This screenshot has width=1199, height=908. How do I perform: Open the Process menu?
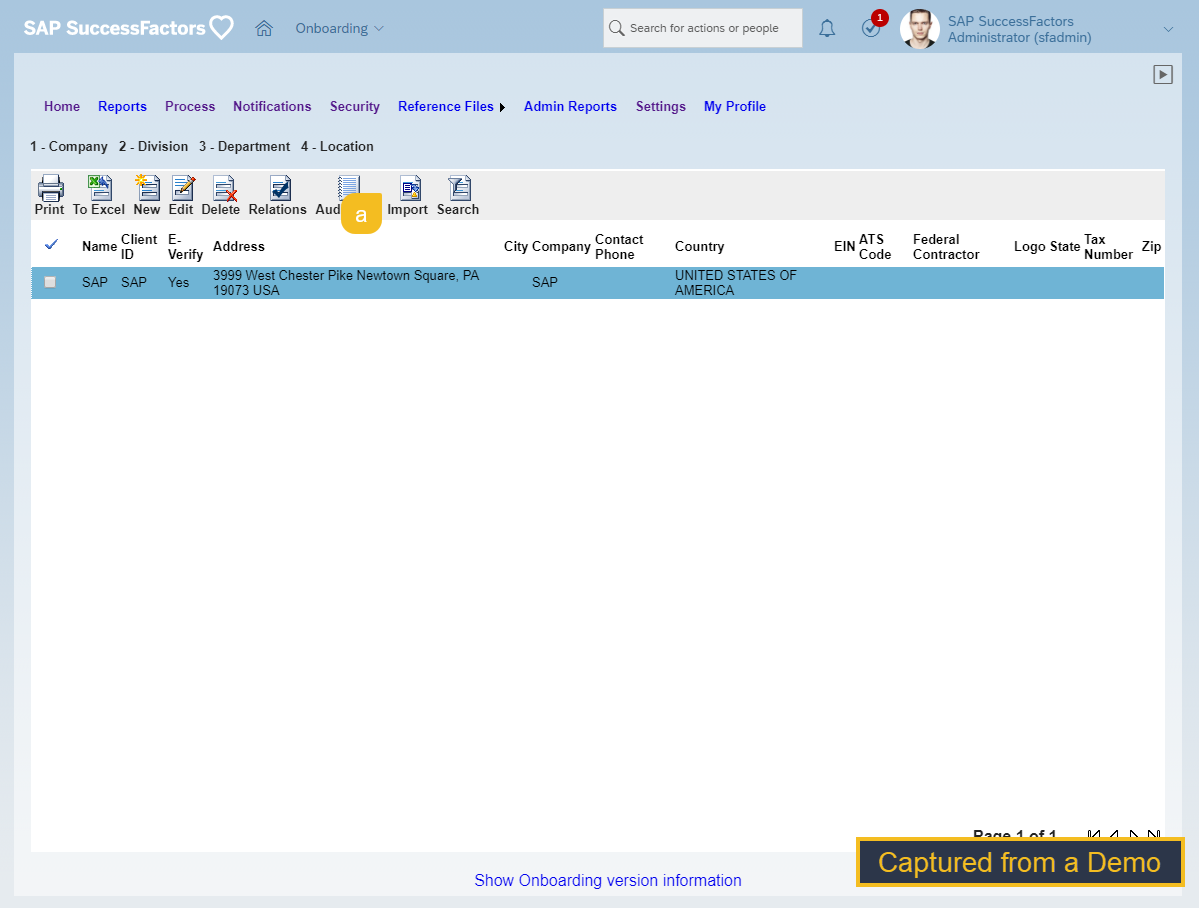190,106
